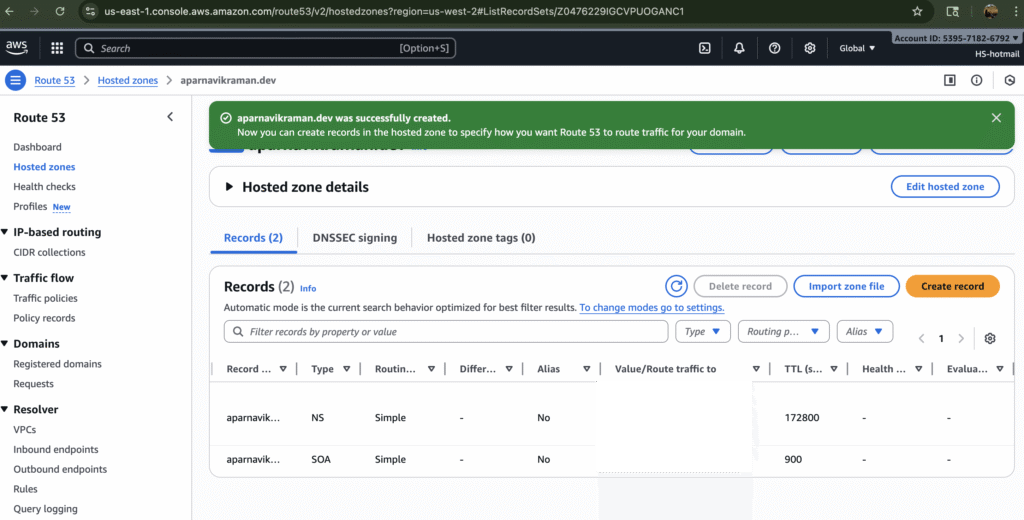Open the AWS services grid menu
Image resolution: width=1024 pixels, height=520 pixels.
pos(56,48)
